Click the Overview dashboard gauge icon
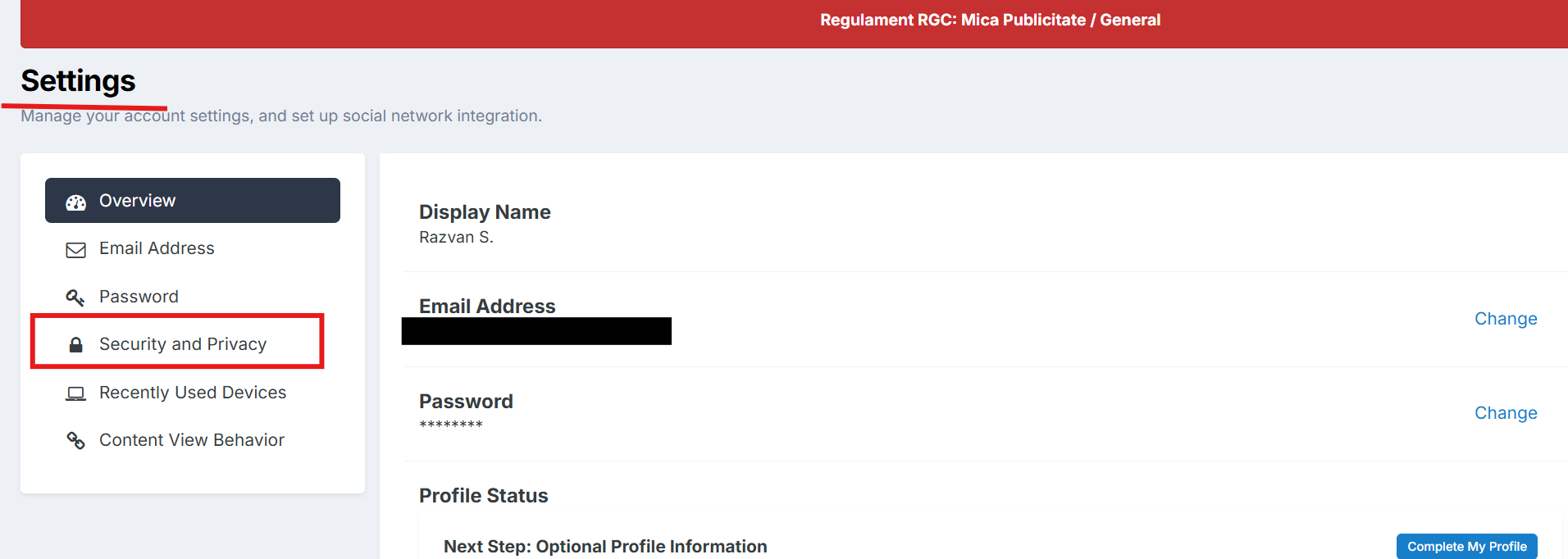This screenshot has width=1568, height=559. pos(76,202)
